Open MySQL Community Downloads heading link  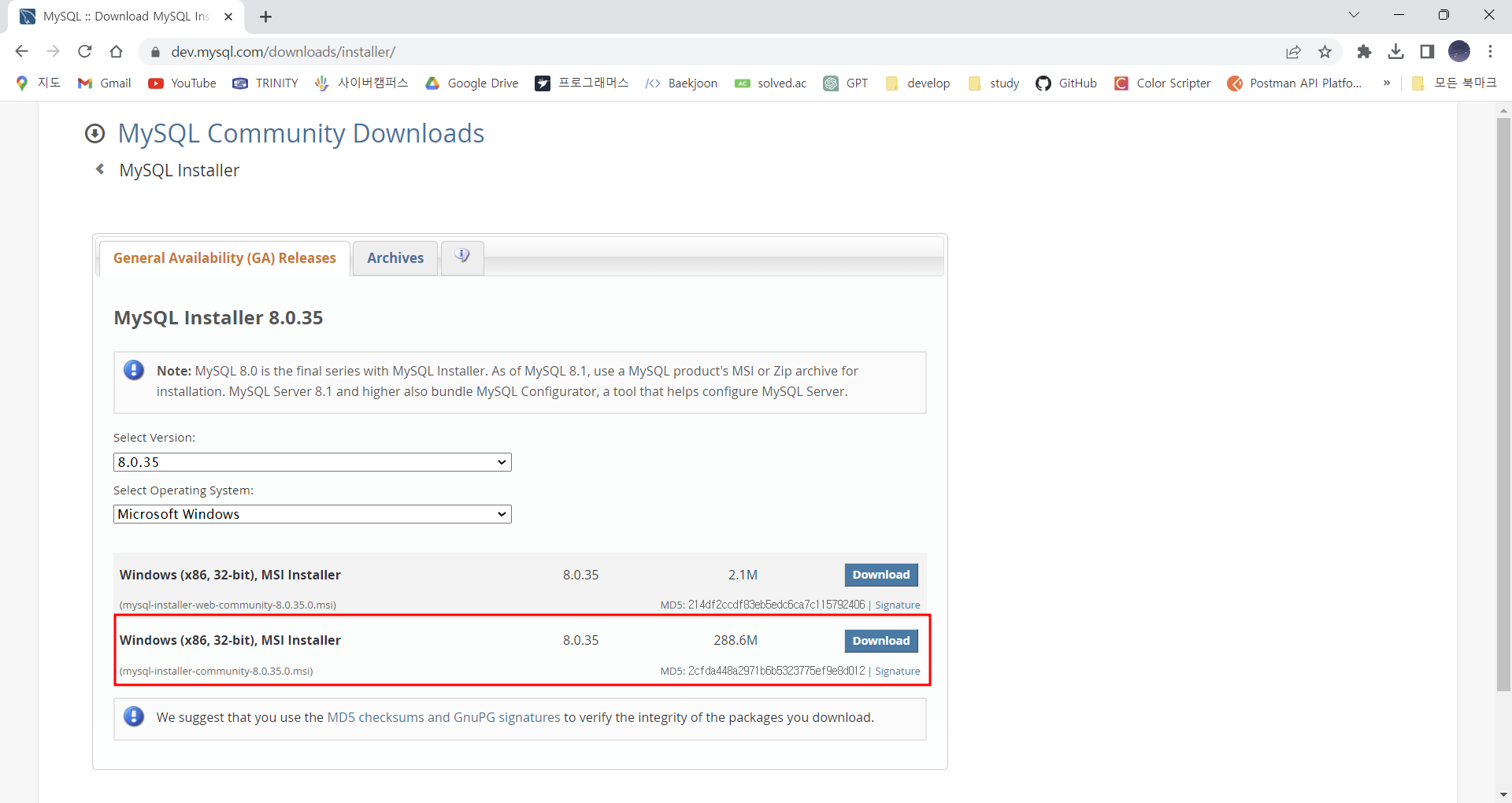click(x=301, y=133)
